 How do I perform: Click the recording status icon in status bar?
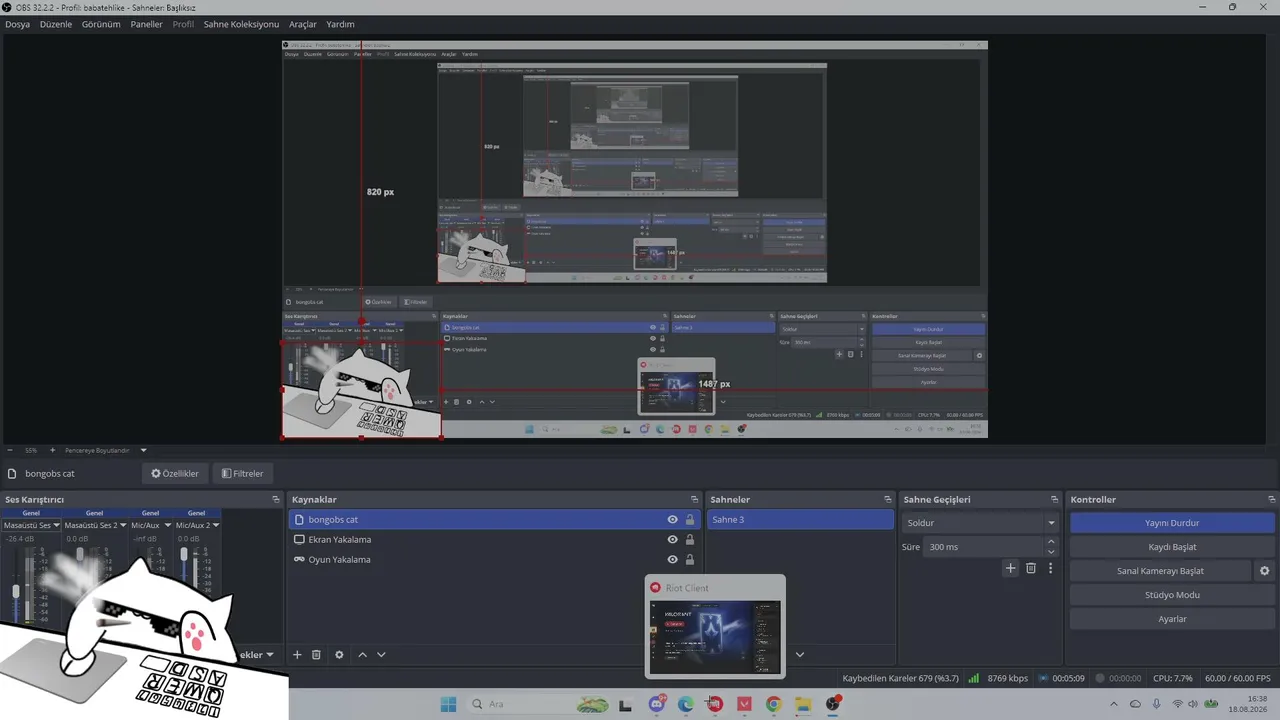tap(1100, 678)
